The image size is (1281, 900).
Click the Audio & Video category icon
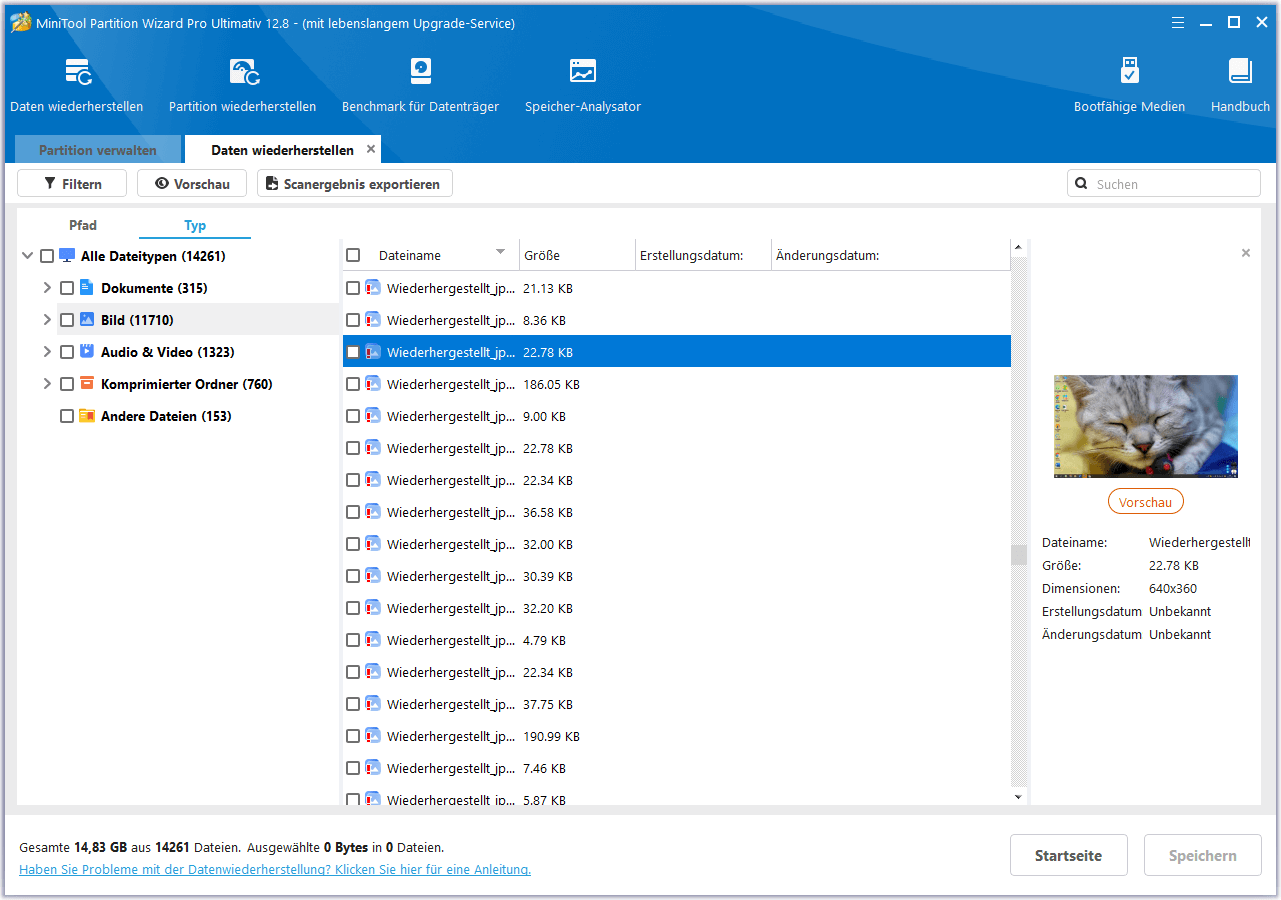[87, 352]
